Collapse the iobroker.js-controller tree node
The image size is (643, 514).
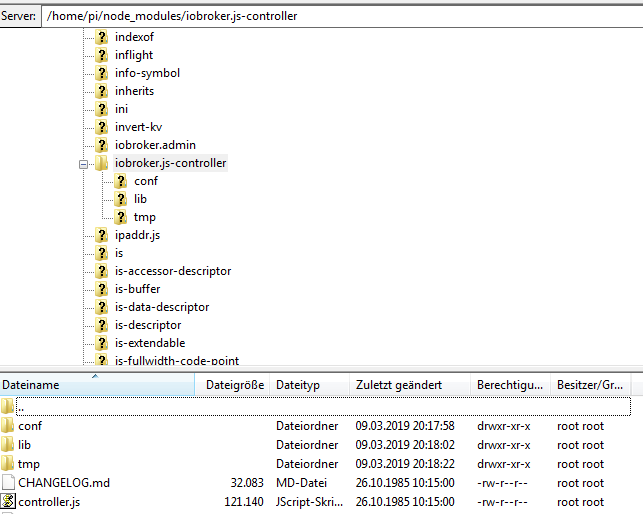pyautogui.click(x=83, y=164)
